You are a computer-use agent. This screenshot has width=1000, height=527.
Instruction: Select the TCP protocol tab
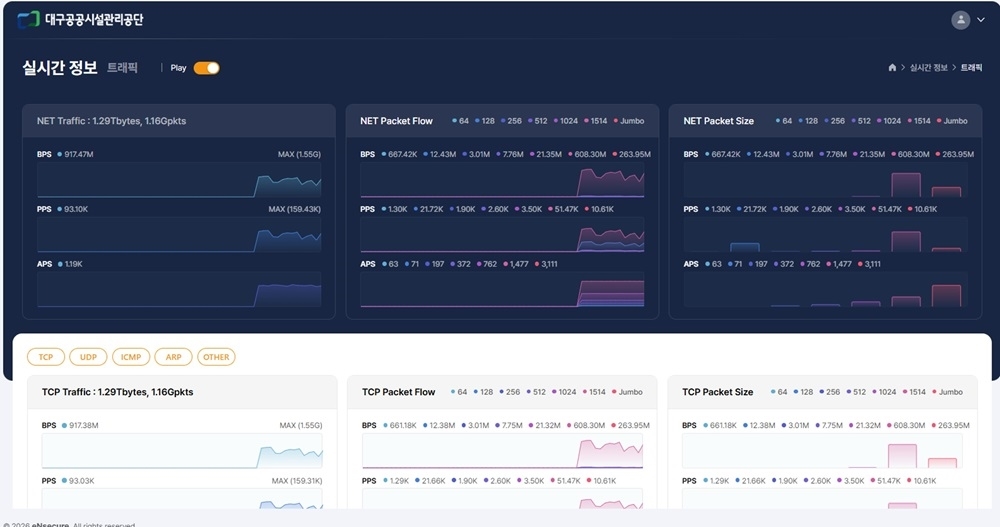(46, 357)
